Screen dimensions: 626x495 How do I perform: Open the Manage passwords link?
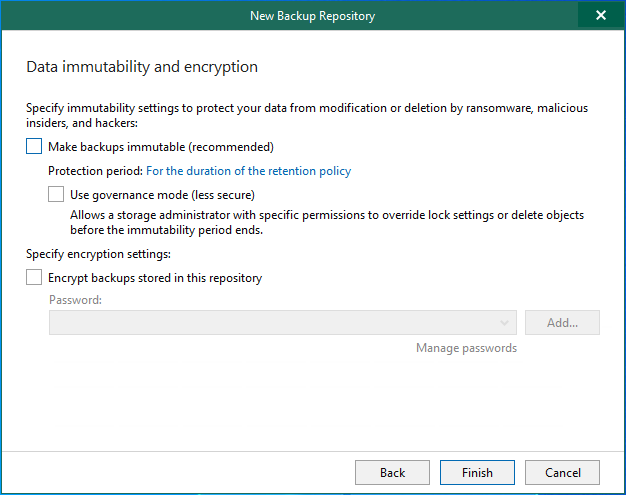pyautogui.click(x=466, y=348)
